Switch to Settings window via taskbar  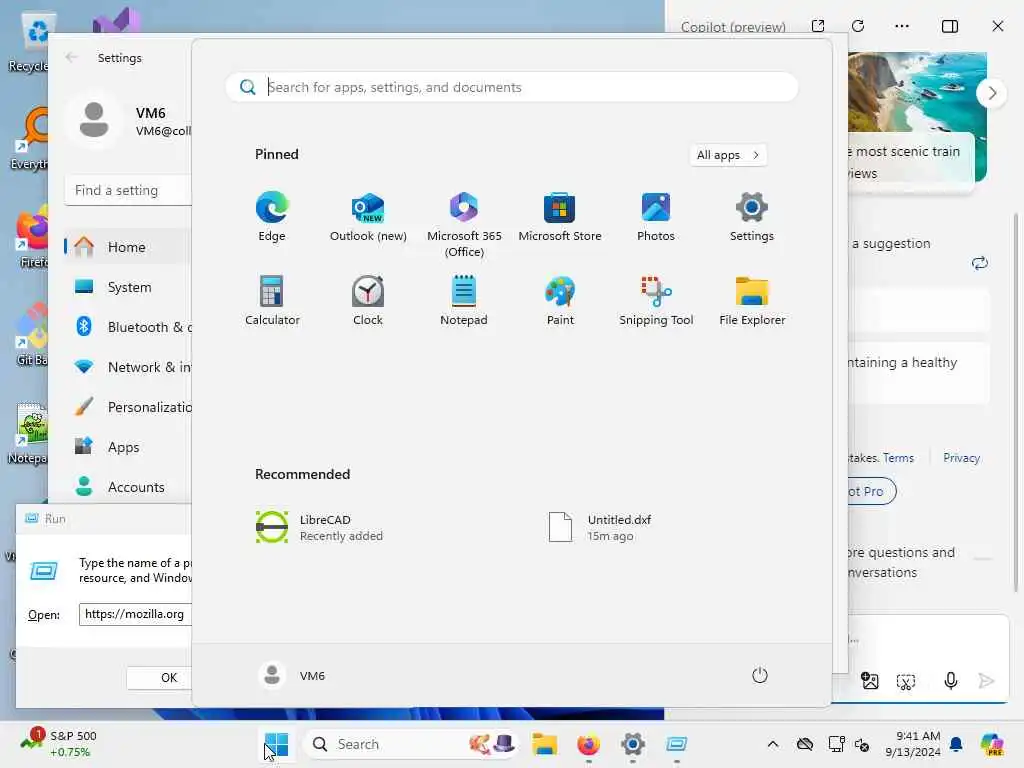tap(633, 744)
